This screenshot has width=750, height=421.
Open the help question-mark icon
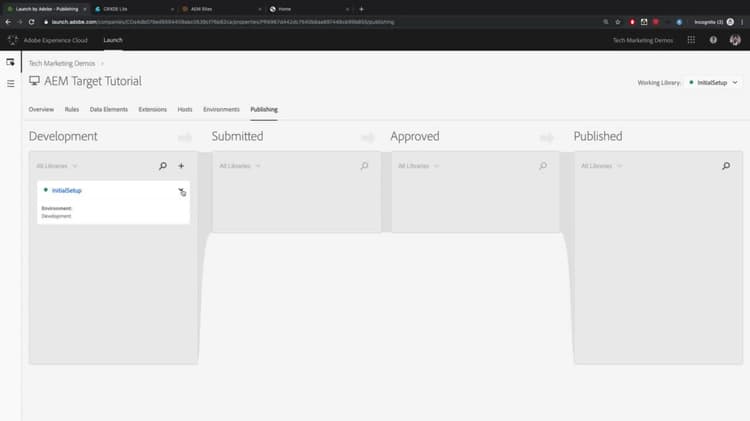coord(713,40)
